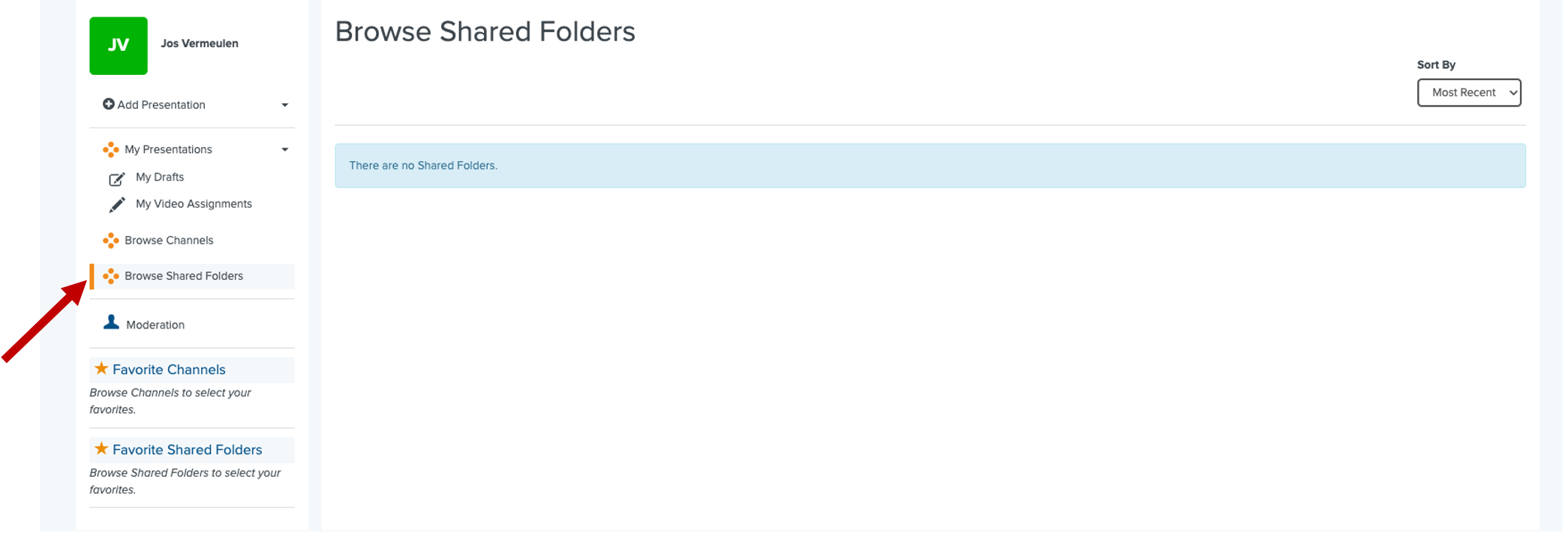Click the star icon beside Favorite Channels
The image size is (1568, 536).
101,368
